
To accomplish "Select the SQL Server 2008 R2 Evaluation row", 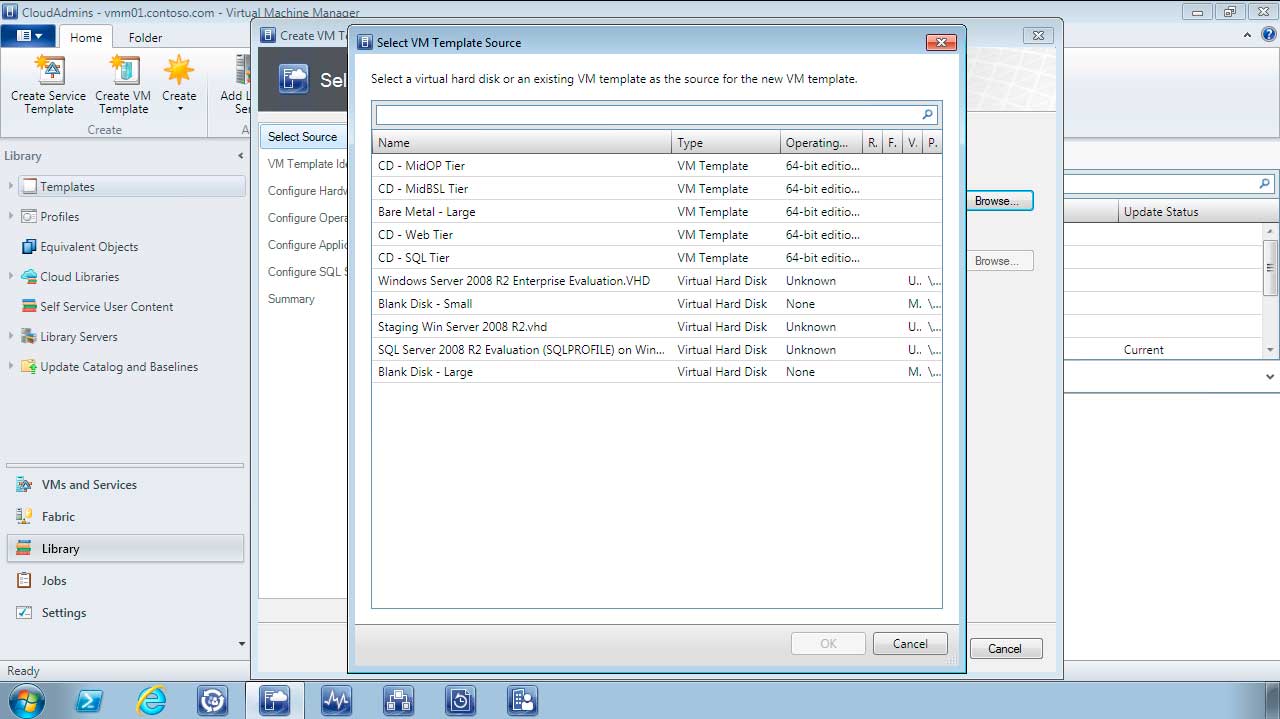I will click(657, 350).
